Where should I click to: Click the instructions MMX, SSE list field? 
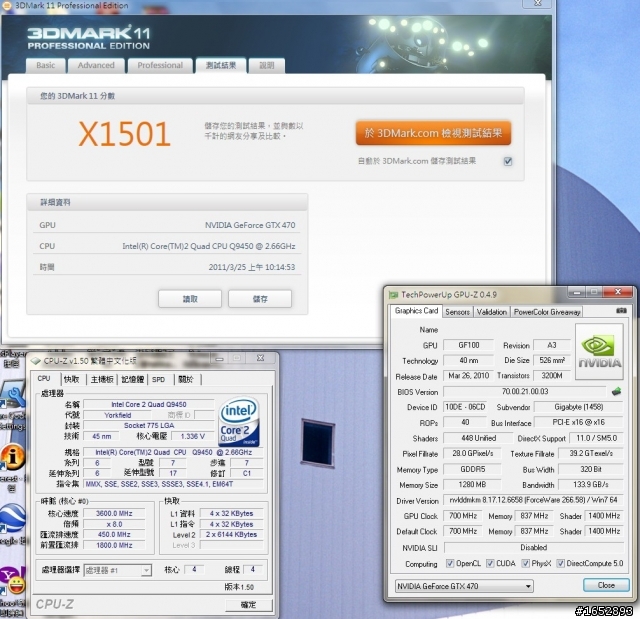tap(173, 484)
